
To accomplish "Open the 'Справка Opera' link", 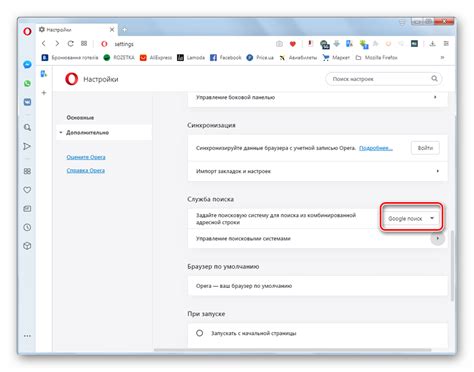I will pos(86,170).
